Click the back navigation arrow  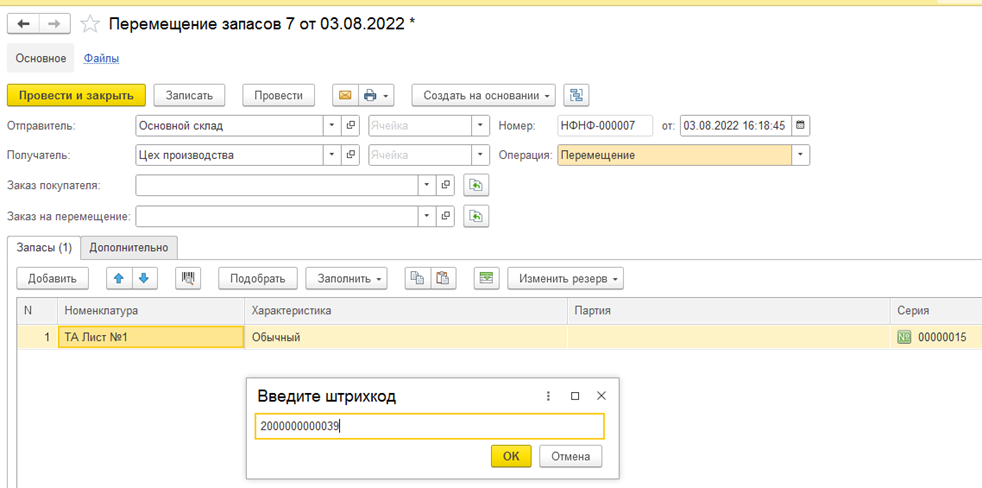pyautogui.click(x=23, y=24)
